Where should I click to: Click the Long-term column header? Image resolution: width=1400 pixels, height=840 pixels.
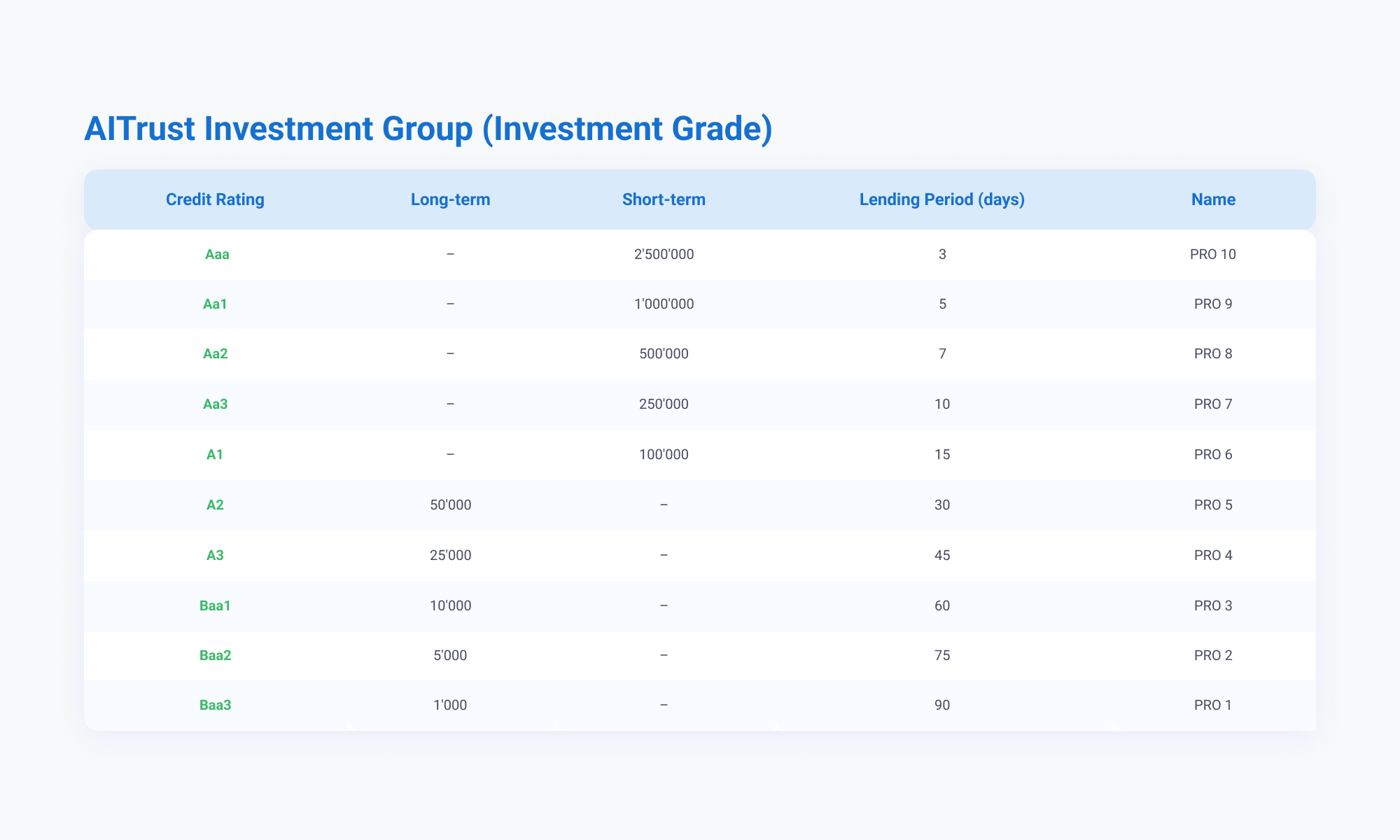[x=451, y=199]
